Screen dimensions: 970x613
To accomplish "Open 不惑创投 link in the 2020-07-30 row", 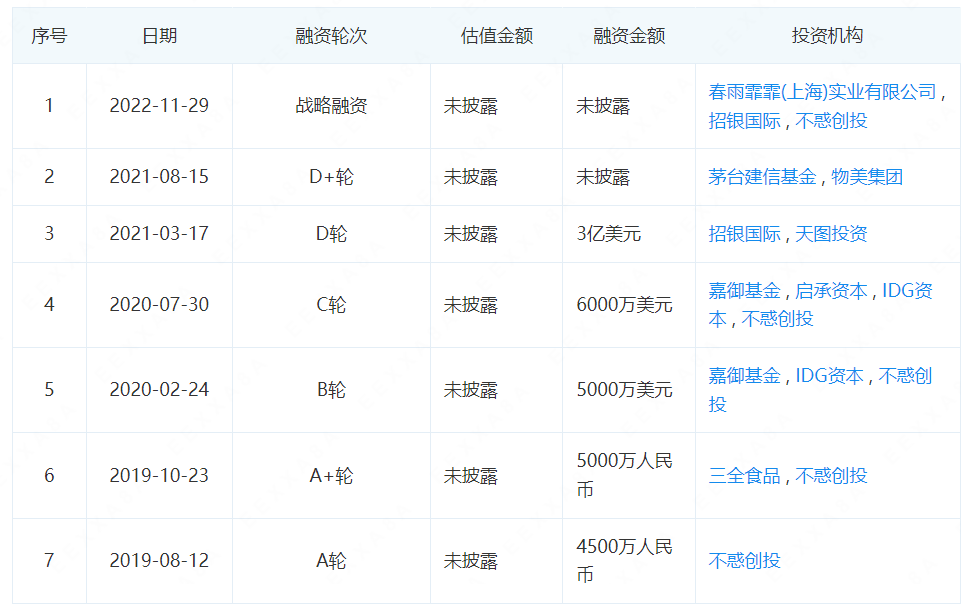I will click(777, 319).
